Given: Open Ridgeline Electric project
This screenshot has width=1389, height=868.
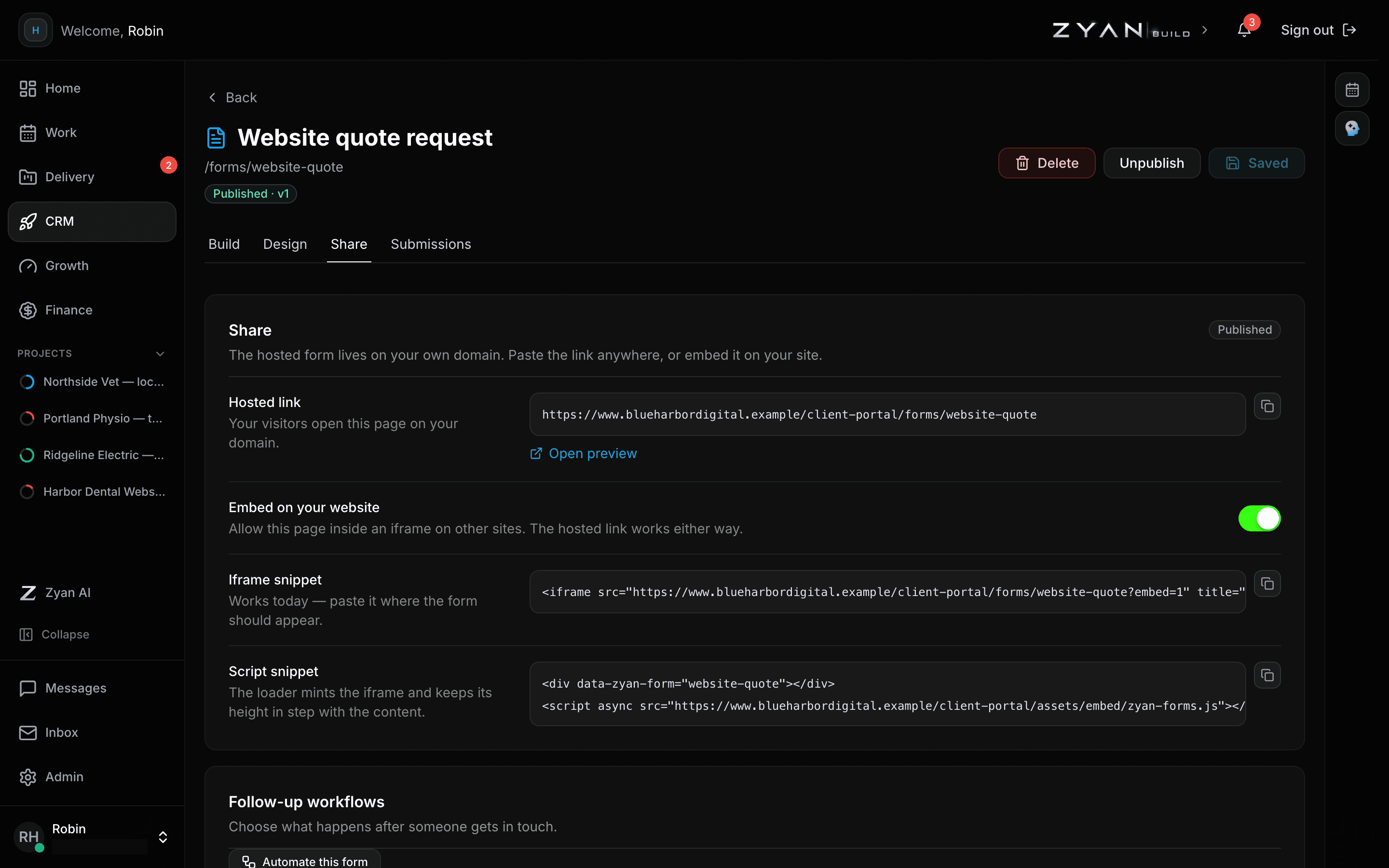Looking at the screenshot, I should tap(92, 455).
